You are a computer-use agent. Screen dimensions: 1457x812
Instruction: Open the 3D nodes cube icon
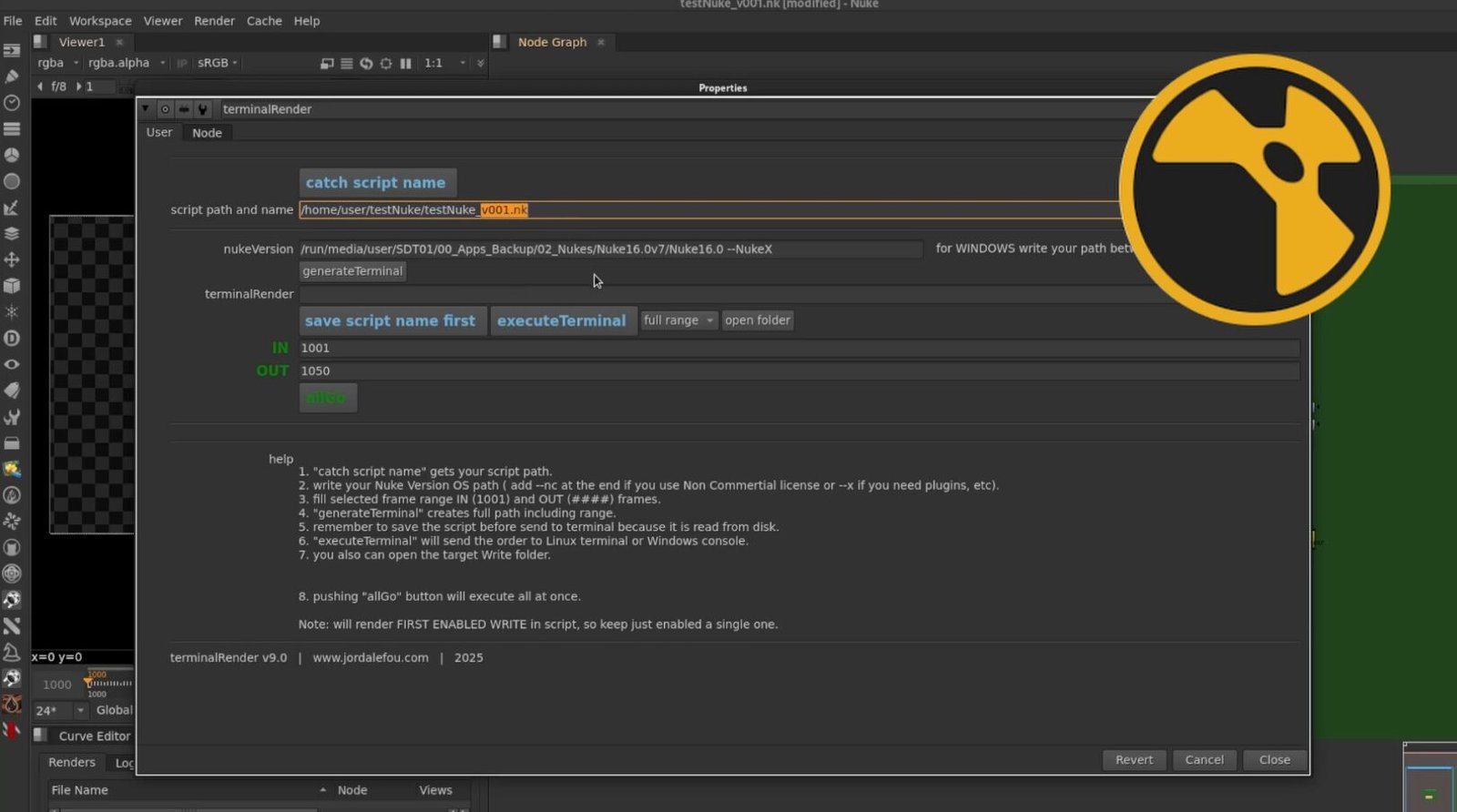(x=12, y=286)
